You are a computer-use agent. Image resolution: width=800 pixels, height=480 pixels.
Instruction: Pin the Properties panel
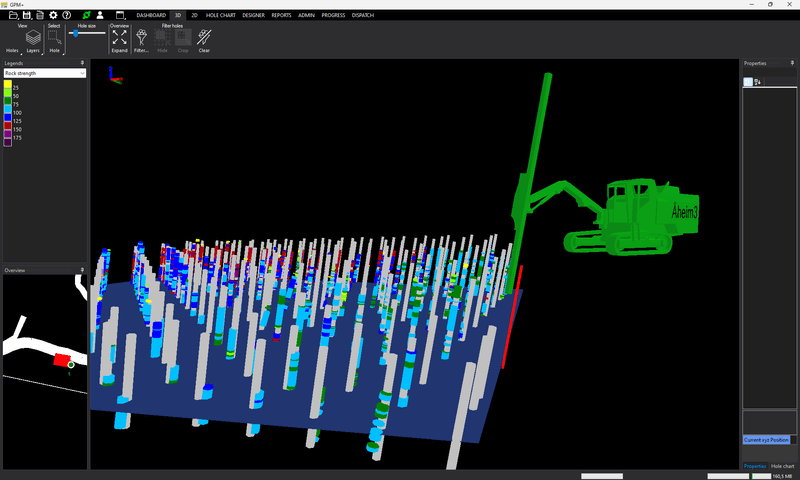coord(792,63)
